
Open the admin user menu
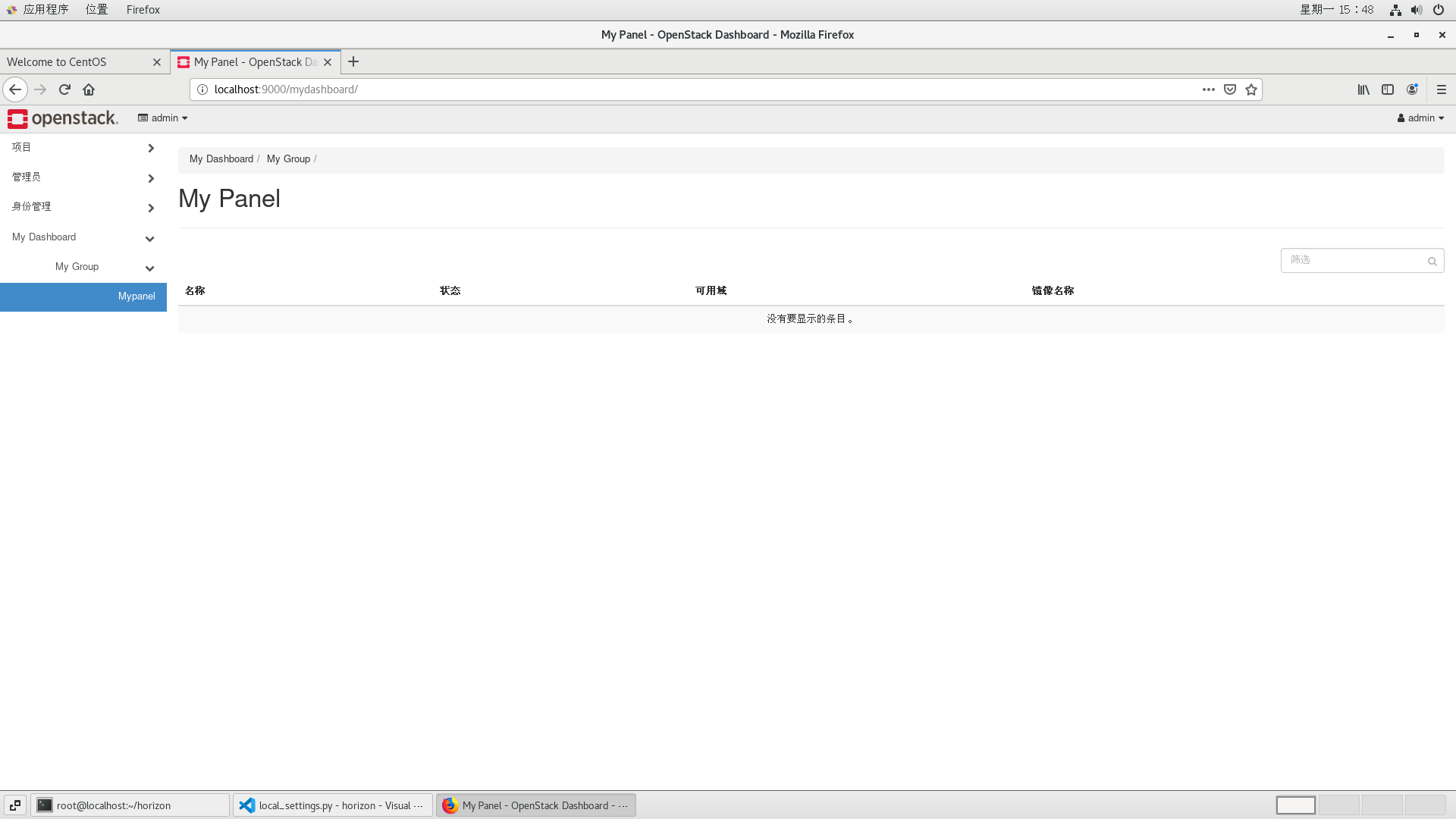click(1420, 118)
